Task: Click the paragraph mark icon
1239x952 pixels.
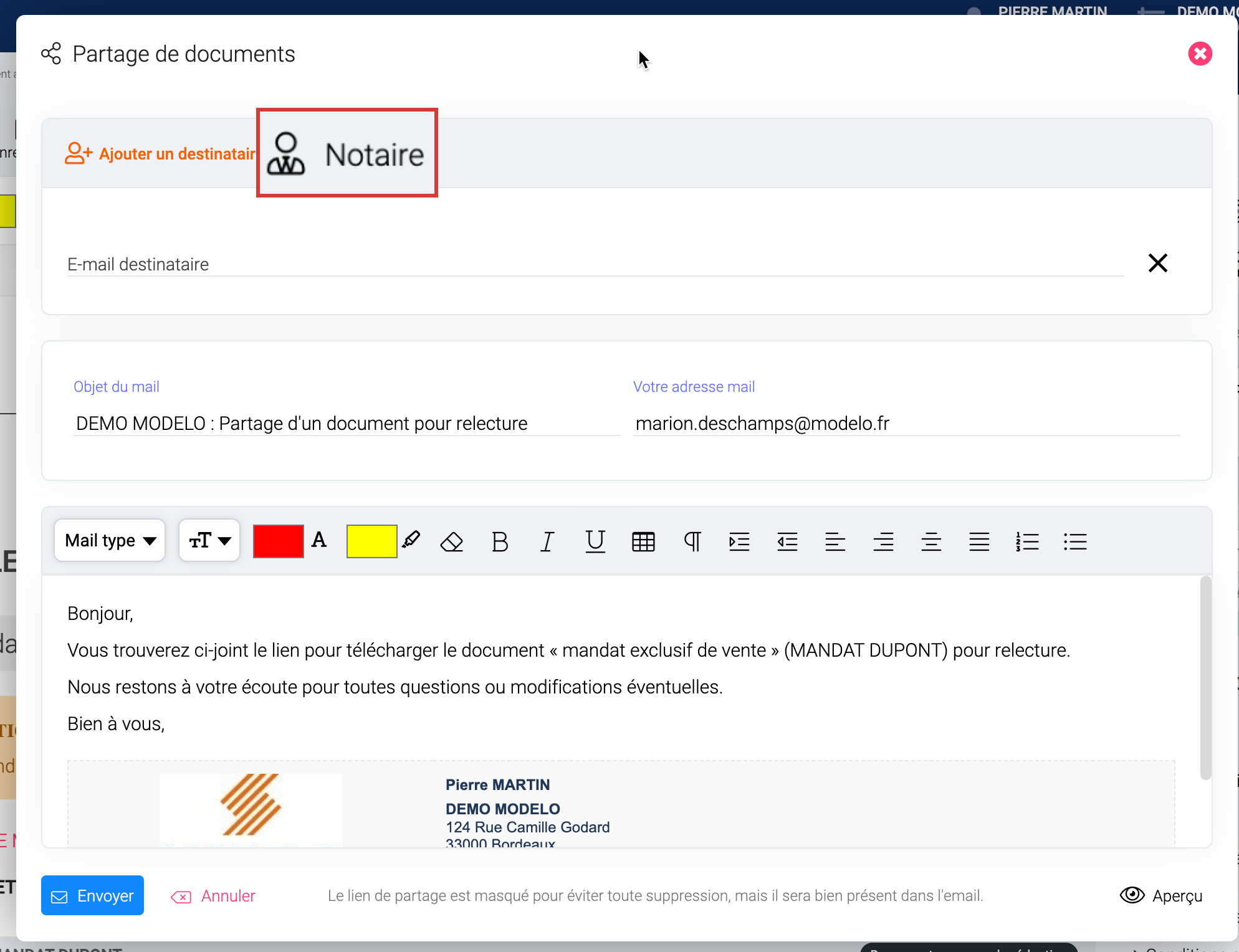Action: (x=692, y=541)
